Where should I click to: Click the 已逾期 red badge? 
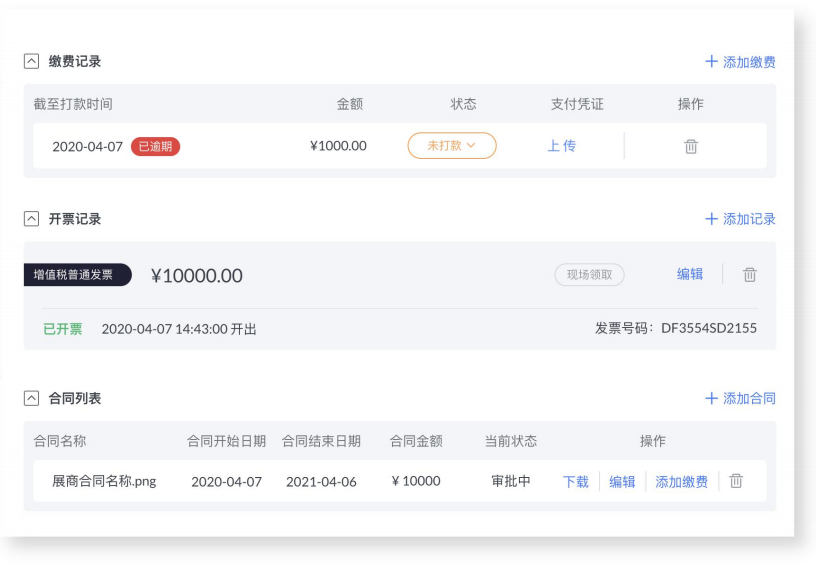tap(155, 146)
